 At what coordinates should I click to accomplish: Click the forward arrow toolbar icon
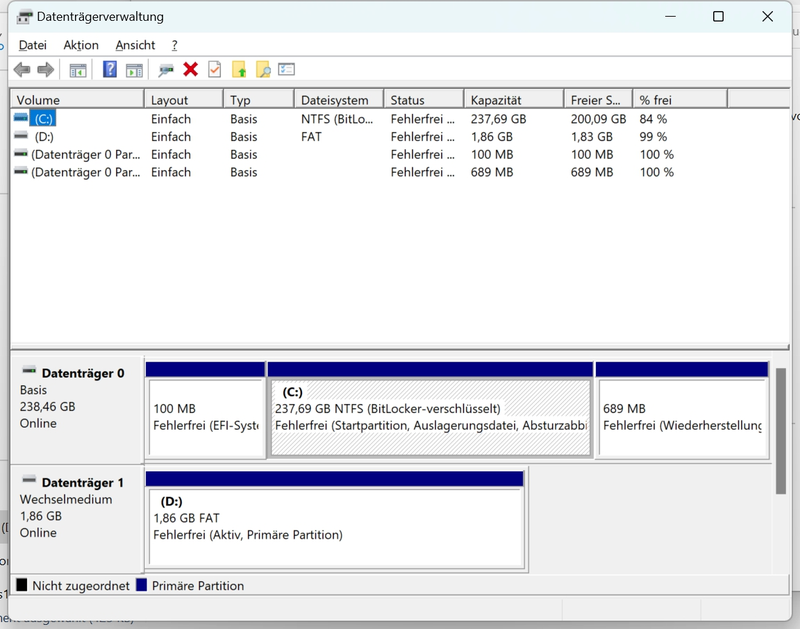click(x=45, y=70)
